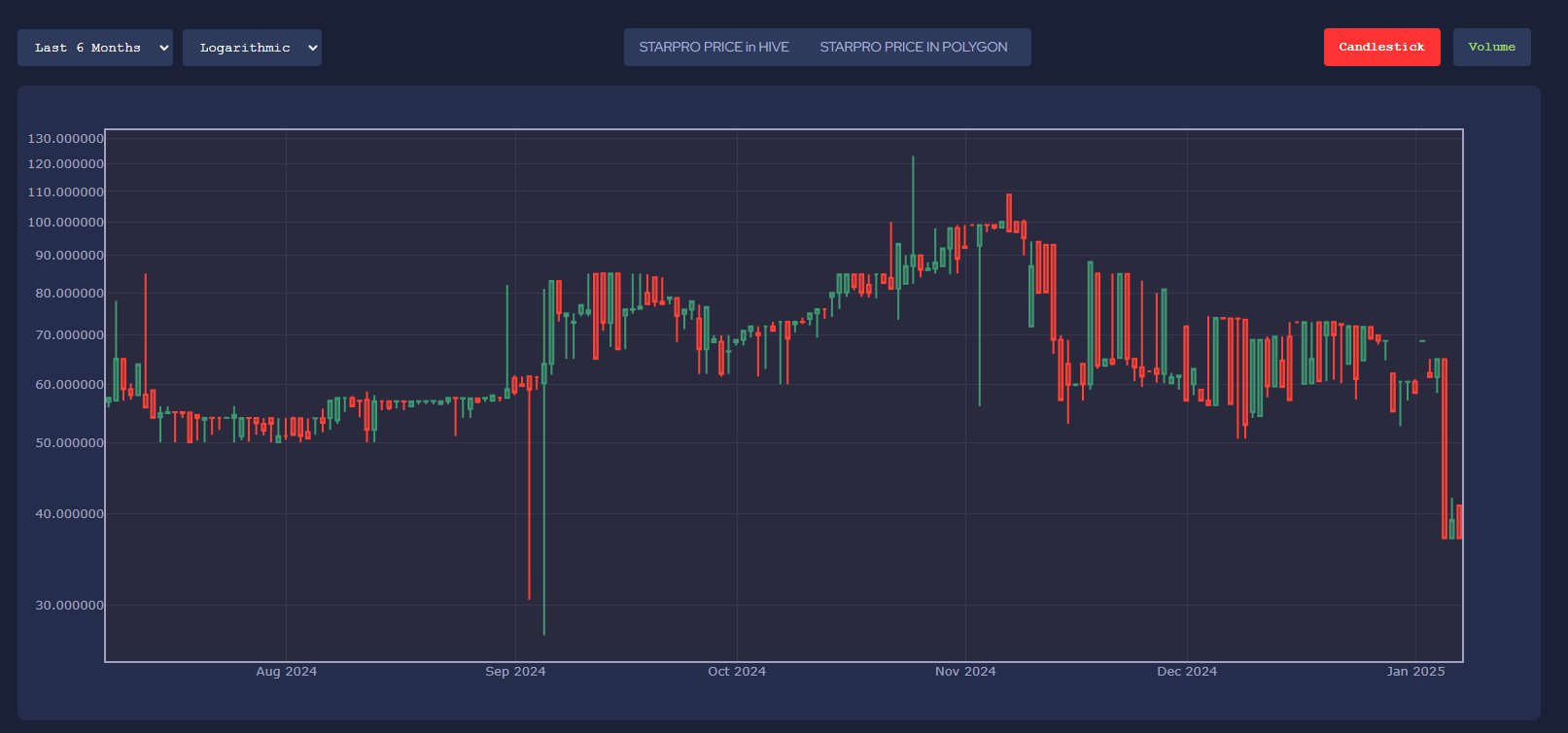
Task: Click the 110.000000 y-axis value
Action: click(65, 192)
